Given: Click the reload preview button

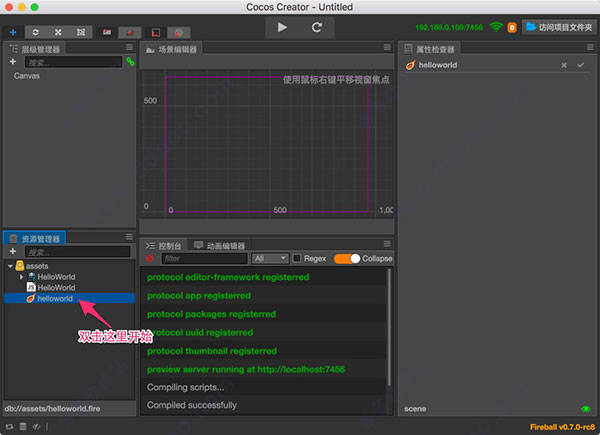Looking at the screenshot, I should coord(317,27).
